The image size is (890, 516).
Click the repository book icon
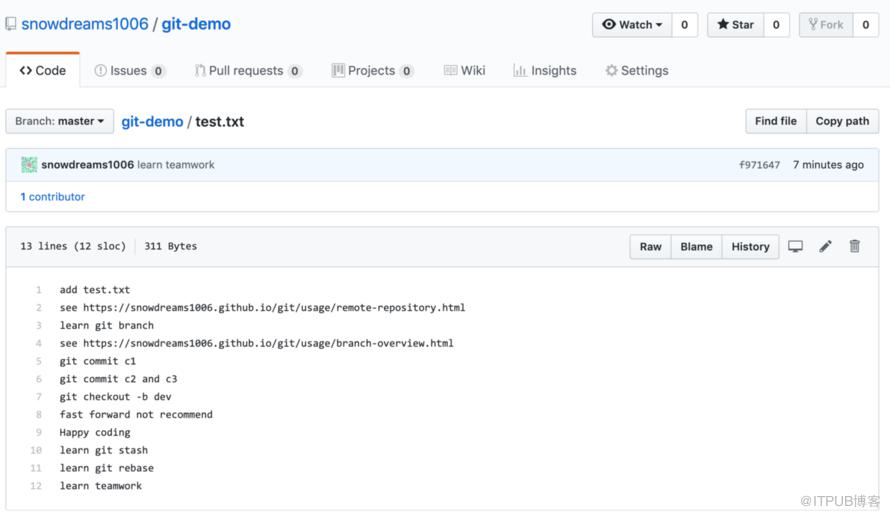coord(11,24)
